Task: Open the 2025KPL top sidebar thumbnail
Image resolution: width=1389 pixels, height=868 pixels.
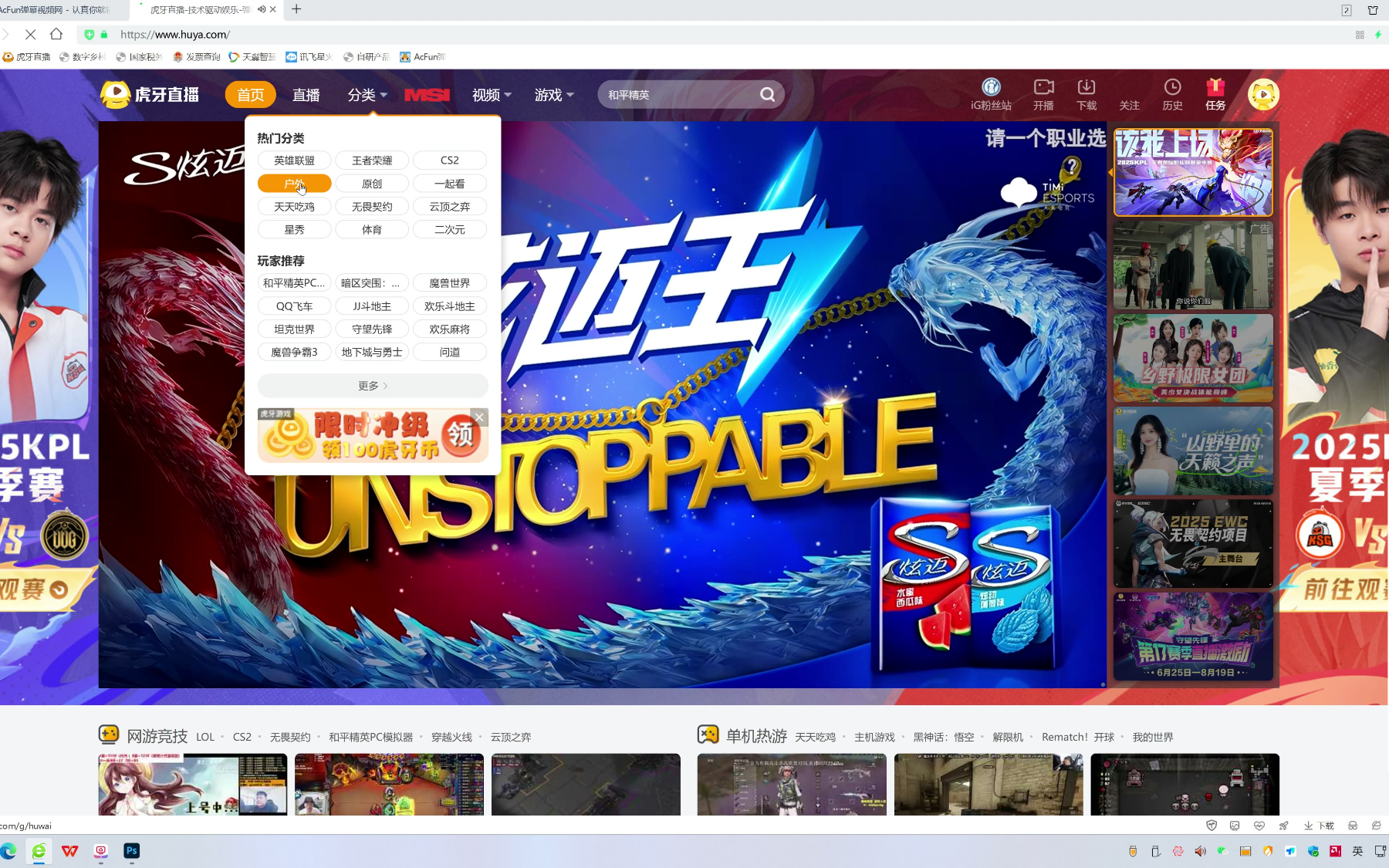Action: [1193, 172]
